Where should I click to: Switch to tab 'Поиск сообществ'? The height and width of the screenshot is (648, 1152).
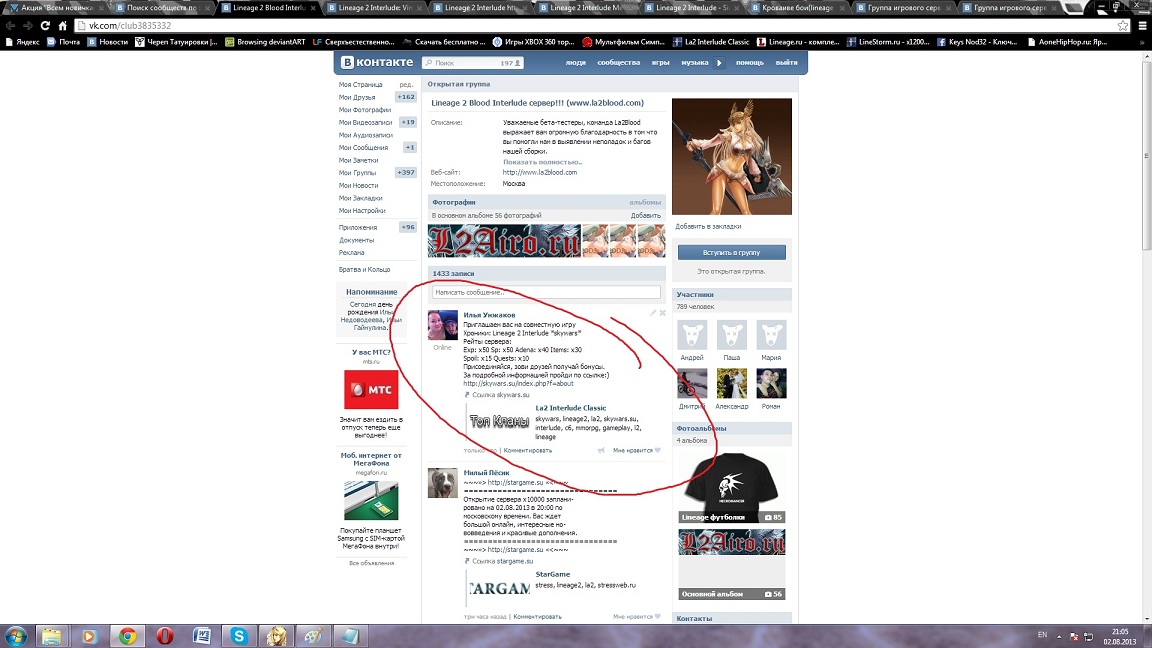161,7
